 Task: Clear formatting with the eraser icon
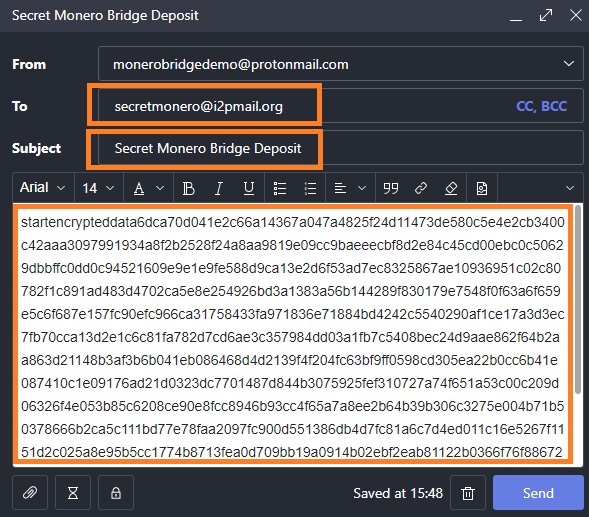pos(451,188)
